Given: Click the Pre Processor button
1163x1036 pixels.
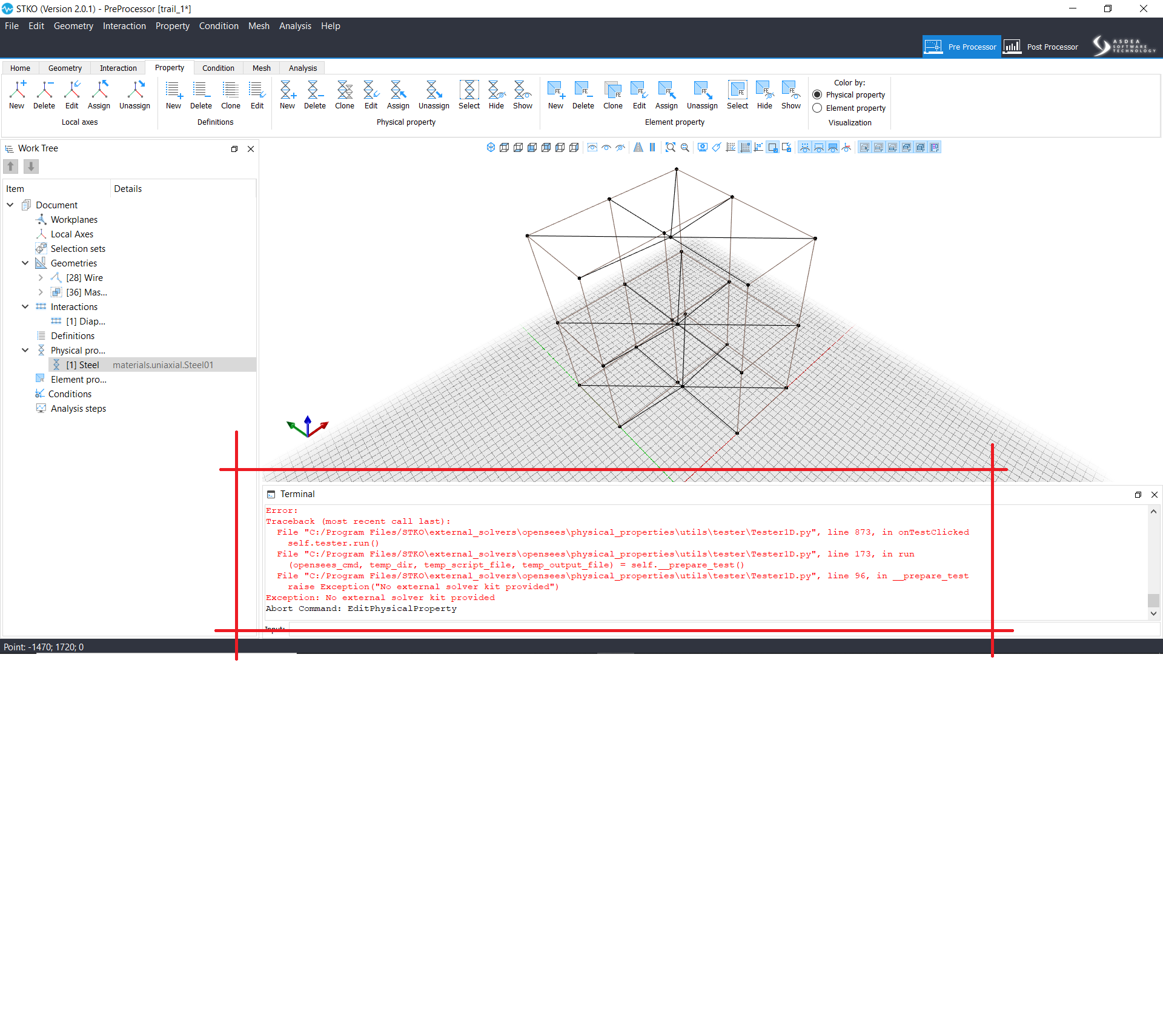Looking at the screenshot, I should tap(961, 47).
